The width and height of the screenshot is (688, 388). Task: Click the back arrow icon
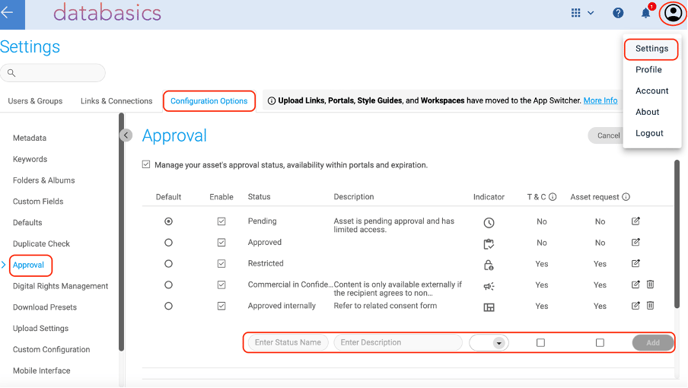(x=7, y=12)
